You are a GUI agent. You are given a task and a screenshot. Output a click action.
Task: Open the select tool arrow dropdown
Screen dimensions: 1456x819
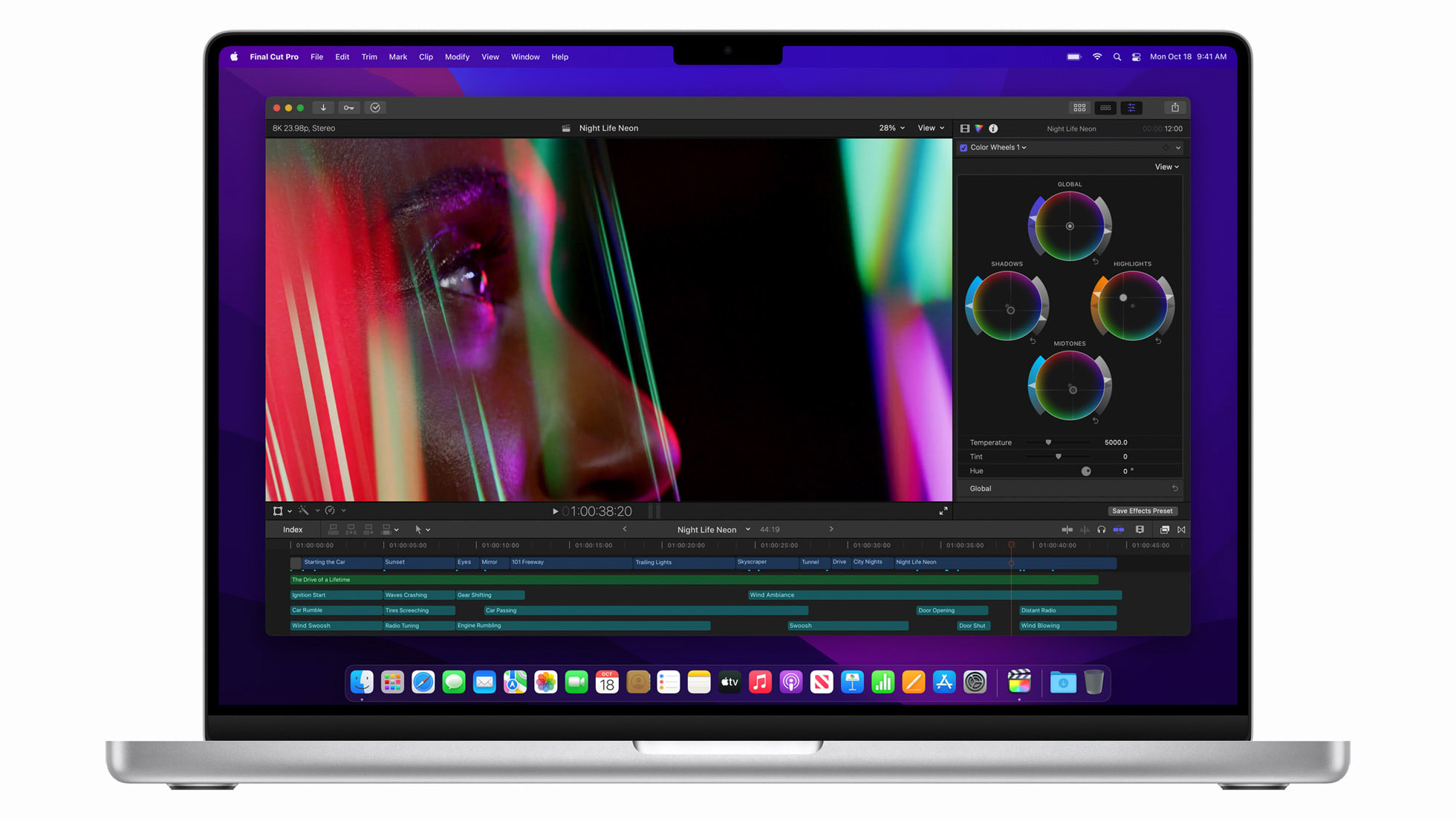click(x=422, y=530)
